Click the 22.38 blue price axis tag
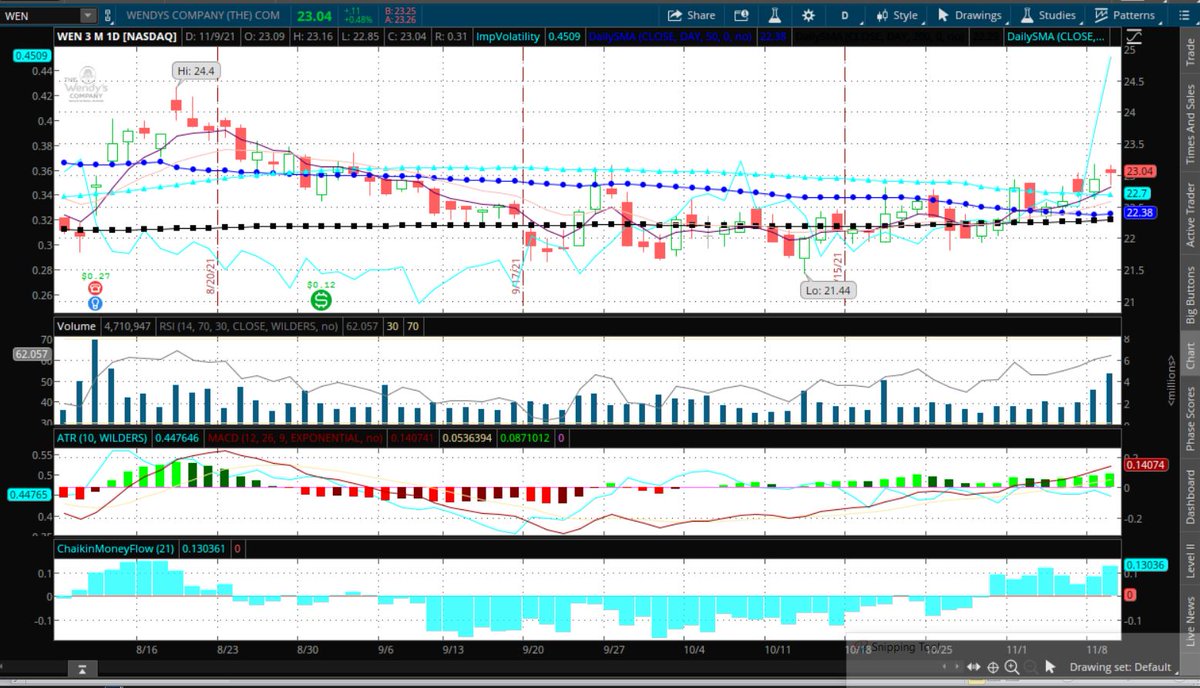Viewport: 1200px width, 688px height. tap(1140, 213)
